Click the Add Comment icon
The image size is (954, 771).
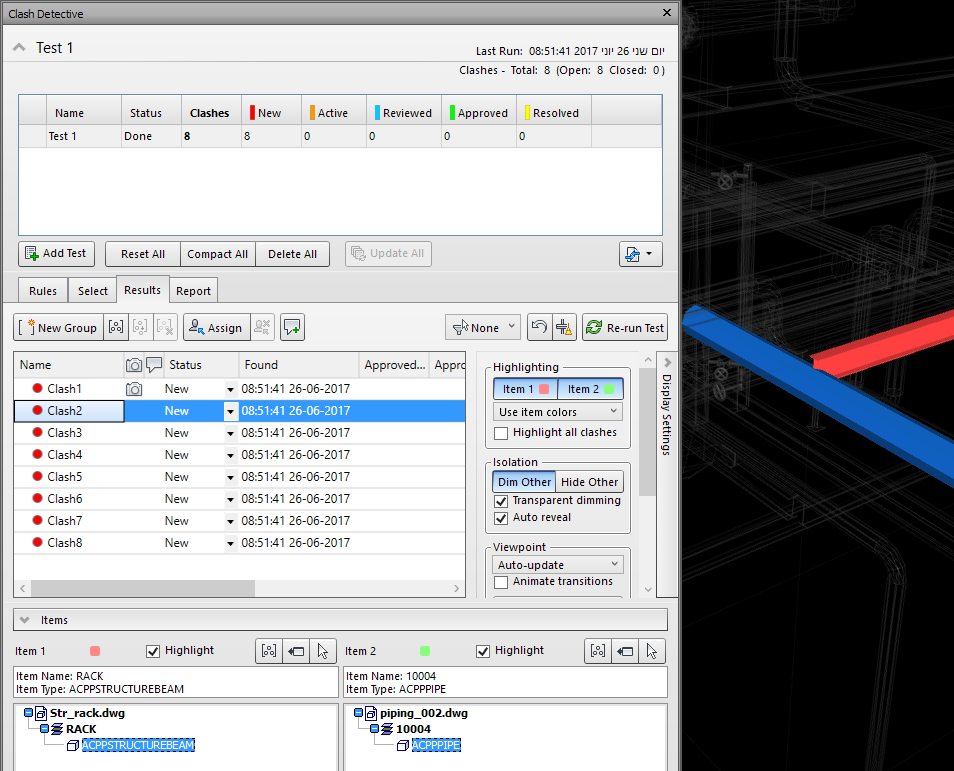tap(293, 327)
